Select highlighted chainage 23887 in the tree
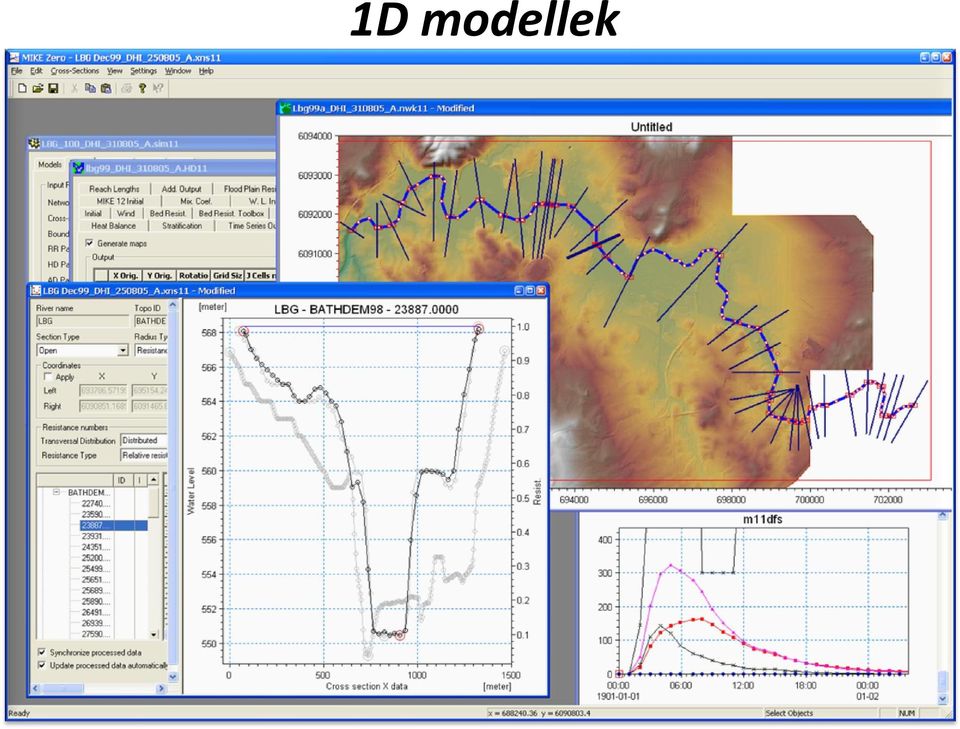The image size is (960, 729). point(113,526)
